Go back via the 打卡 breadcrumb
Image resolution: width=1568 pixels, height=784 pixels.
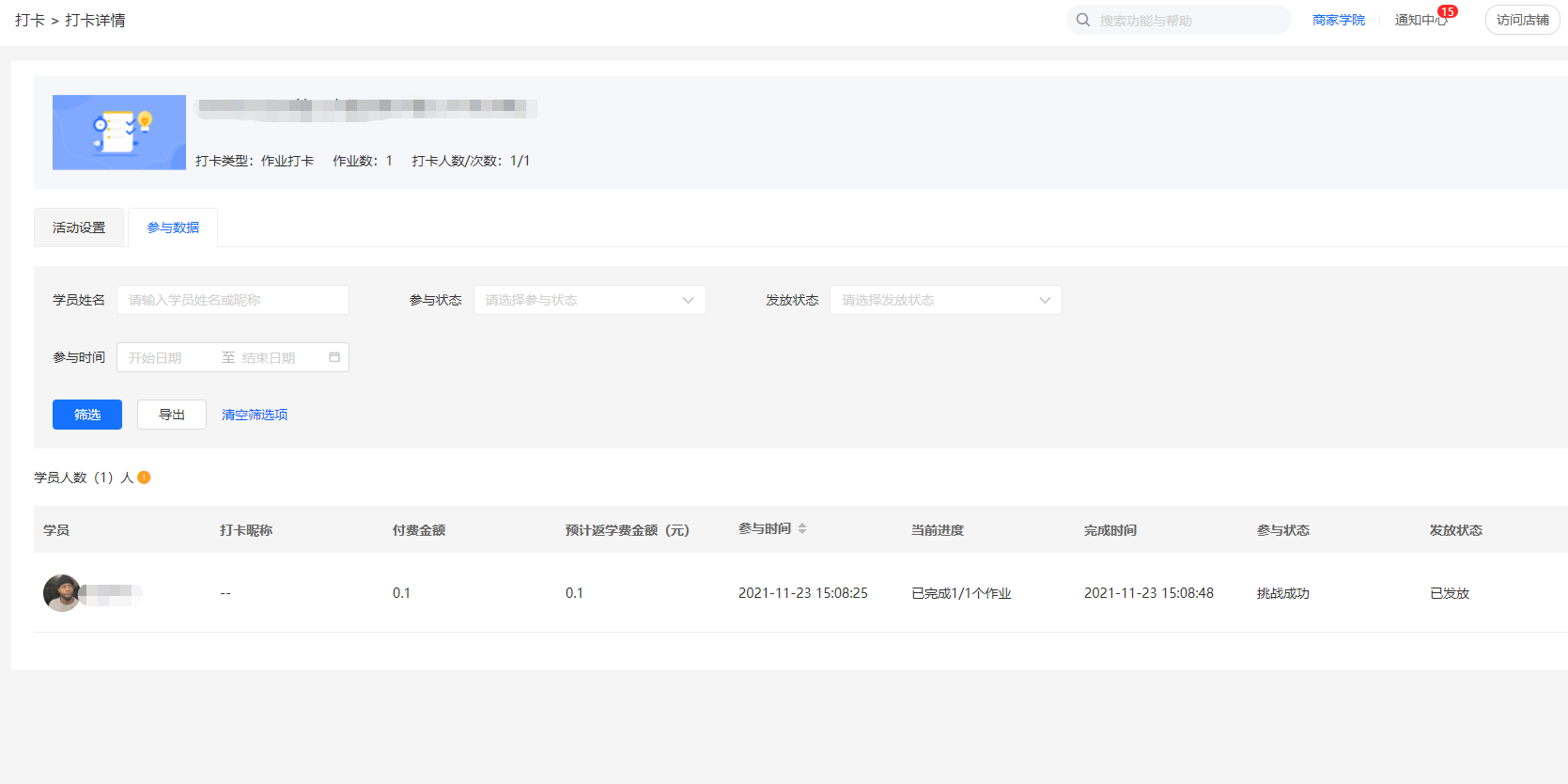[x=30, y=20]
